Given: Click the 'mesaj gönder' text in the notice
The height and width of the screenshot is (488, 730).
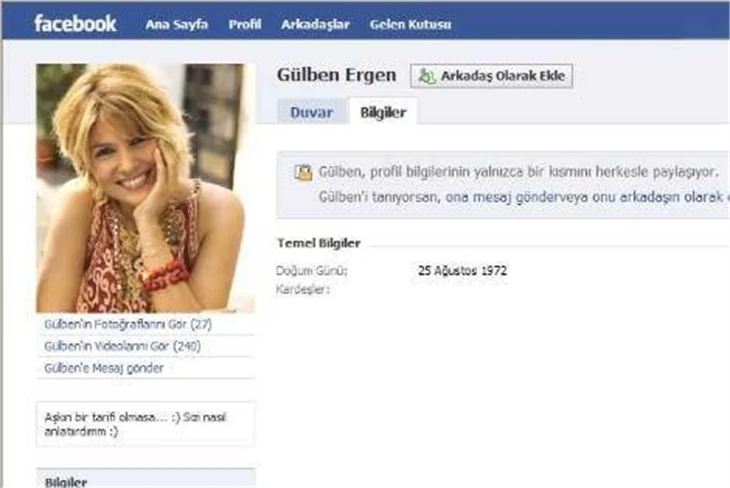Looking at the screenshot, I should tap(515, 197).
